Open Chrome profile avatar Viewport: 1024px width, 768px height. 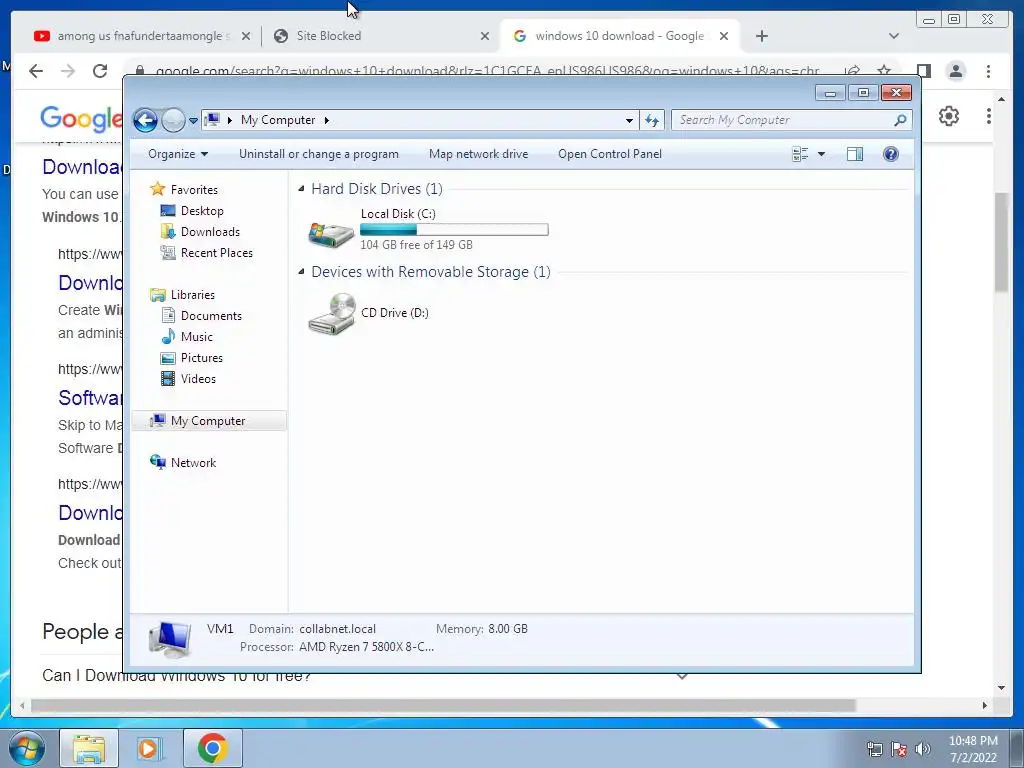pyautogui.click(x=956, y=71)
